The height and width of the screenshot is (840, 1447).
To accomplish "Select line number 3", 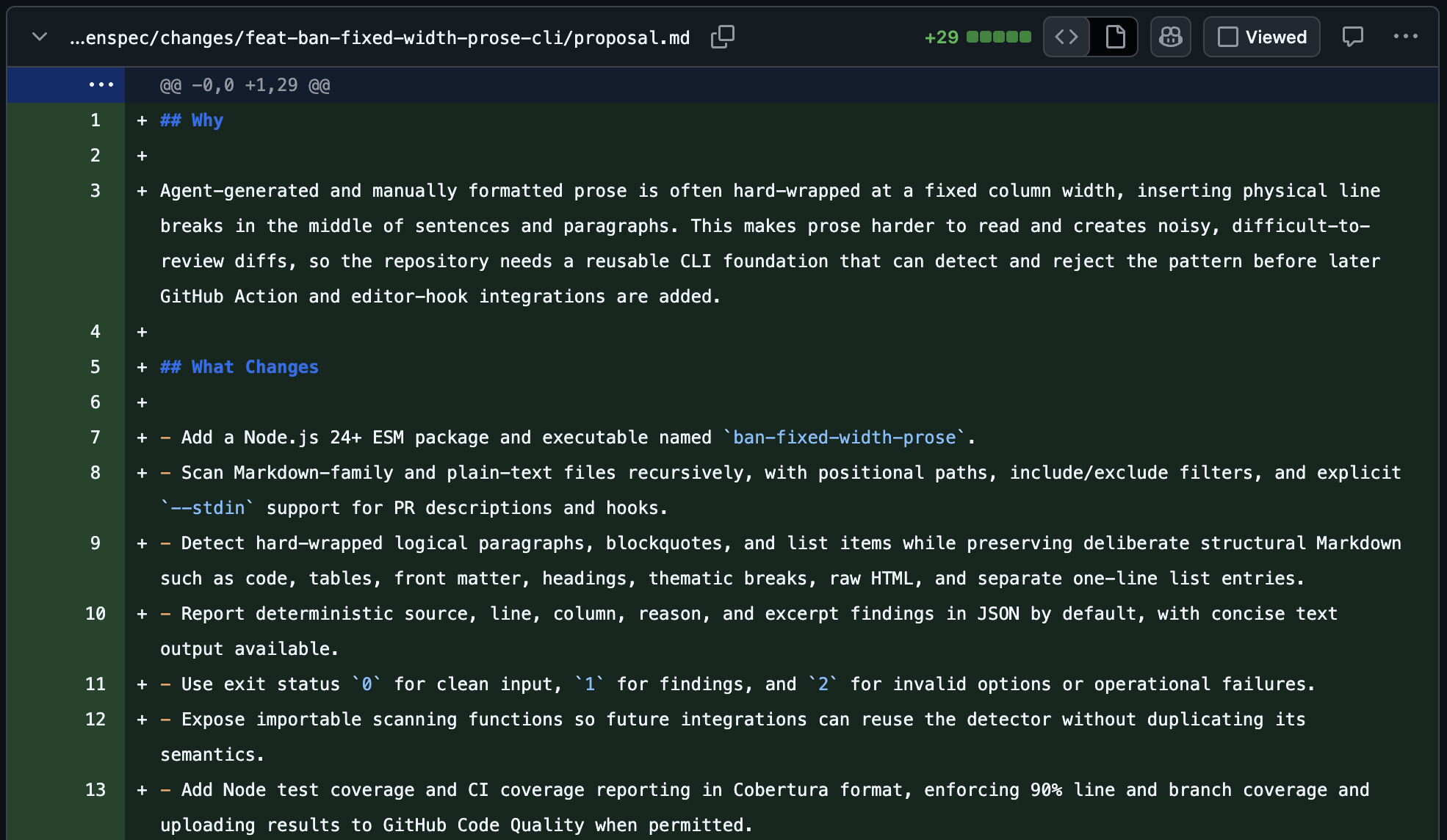I will pyautogui.click(x=95, y=191).
